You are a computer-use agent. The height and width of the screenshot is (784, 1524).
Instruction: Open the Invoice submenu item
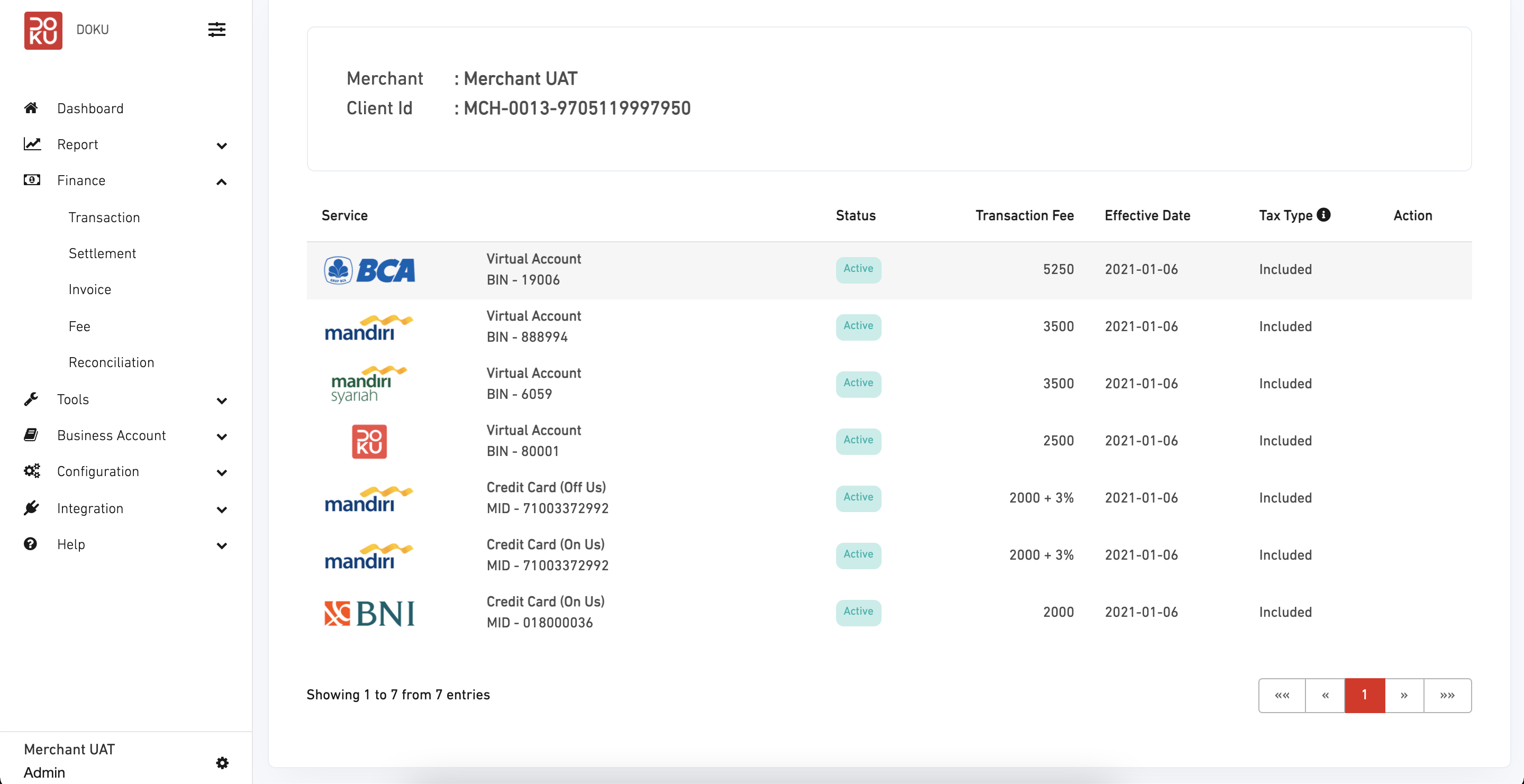point(90,289)
